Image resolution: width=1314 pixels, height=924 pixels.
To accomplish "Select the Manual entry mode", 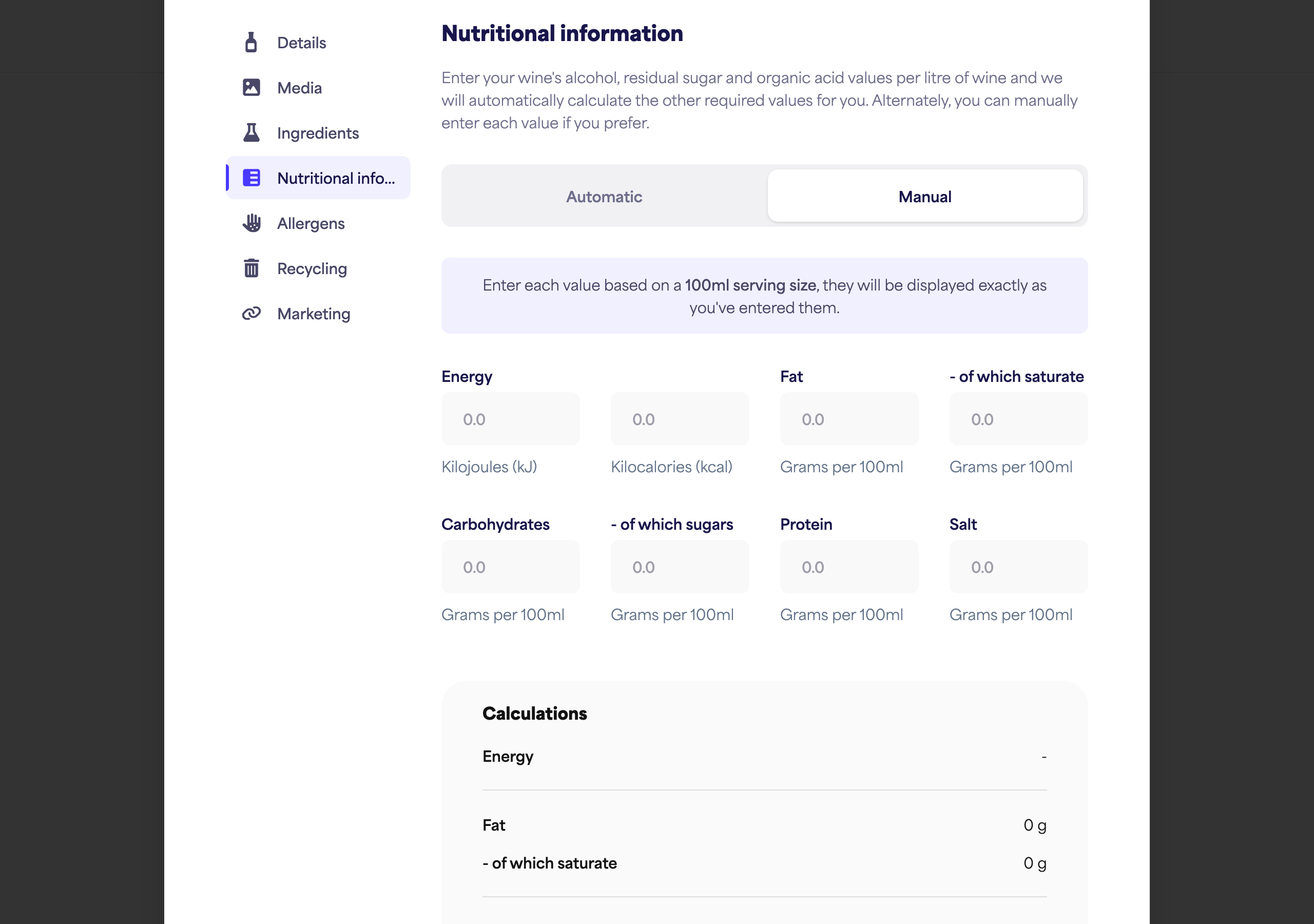I will pyautogui.click(x=925, y=197).
